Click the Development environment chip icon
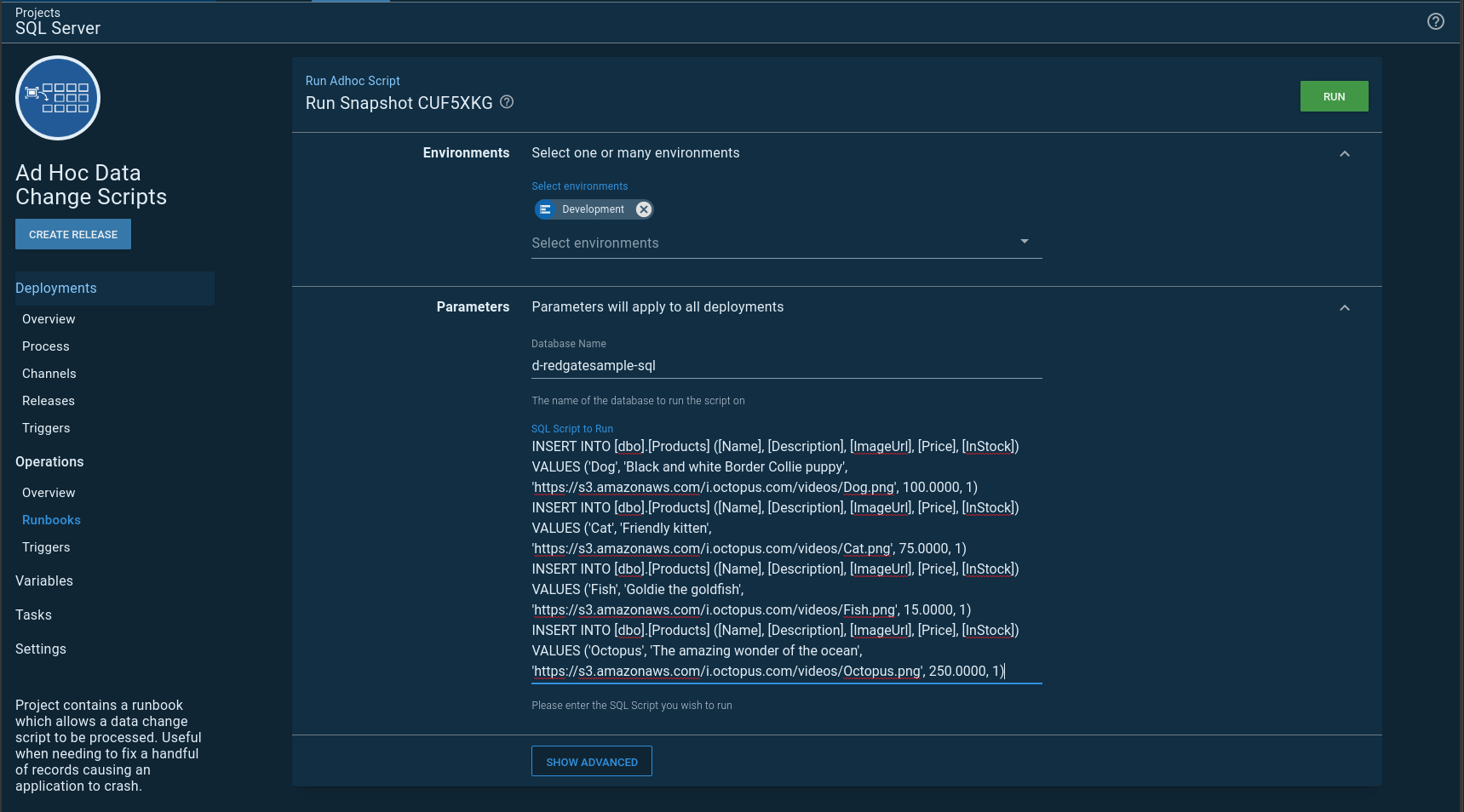The height and width of the screenshot is (812, 1464). [546, 209]
